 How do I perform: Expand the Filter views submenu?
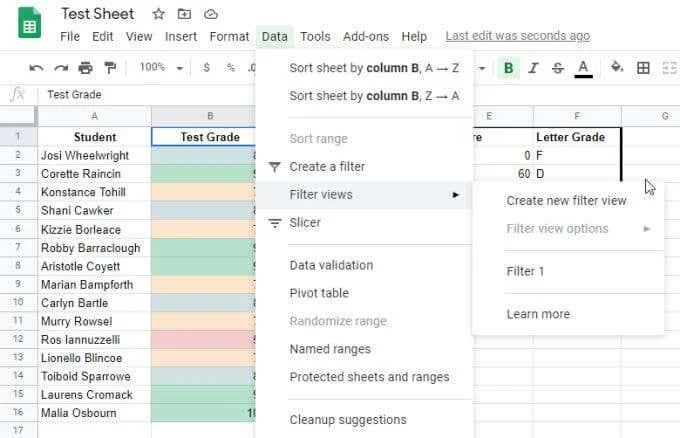(x=363, y=195)
